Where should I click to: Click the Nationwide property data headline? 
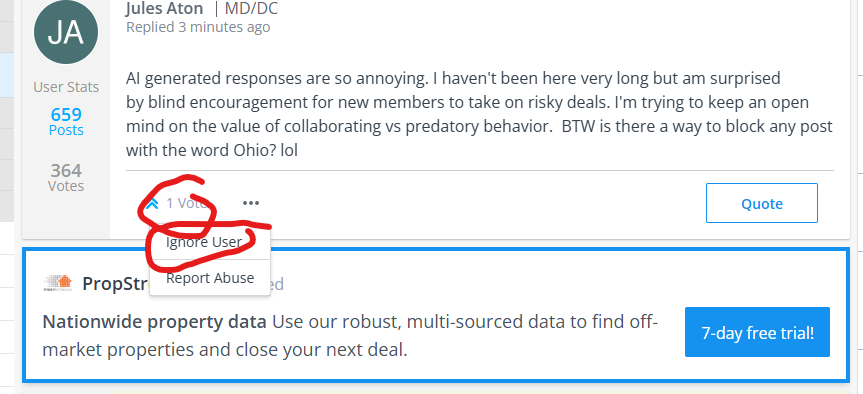coord(154,322)
